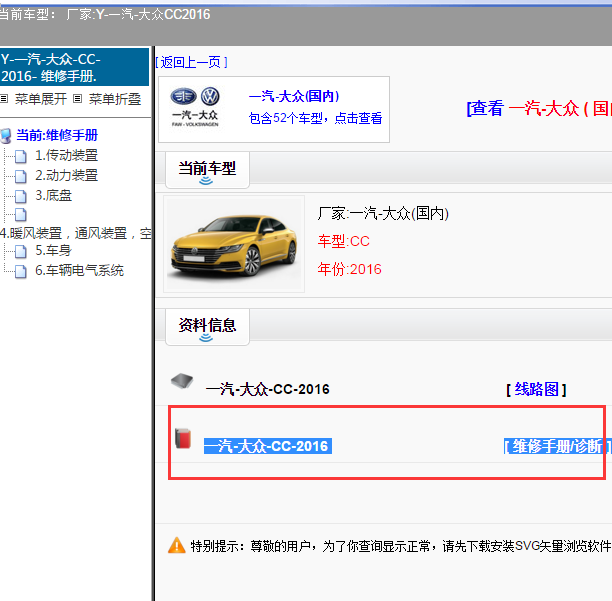The height and width of the screenshot is (601, 612).
Task: Open the 一汽-大众(国内) brand link
Action: tap(294, 96)
